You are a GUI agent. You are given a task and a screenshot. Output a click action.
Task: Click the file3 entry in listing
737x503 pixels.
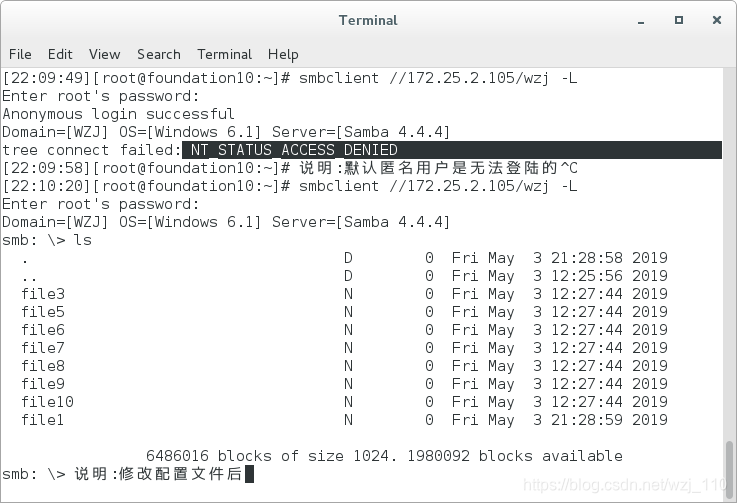[x=43, y=294]
